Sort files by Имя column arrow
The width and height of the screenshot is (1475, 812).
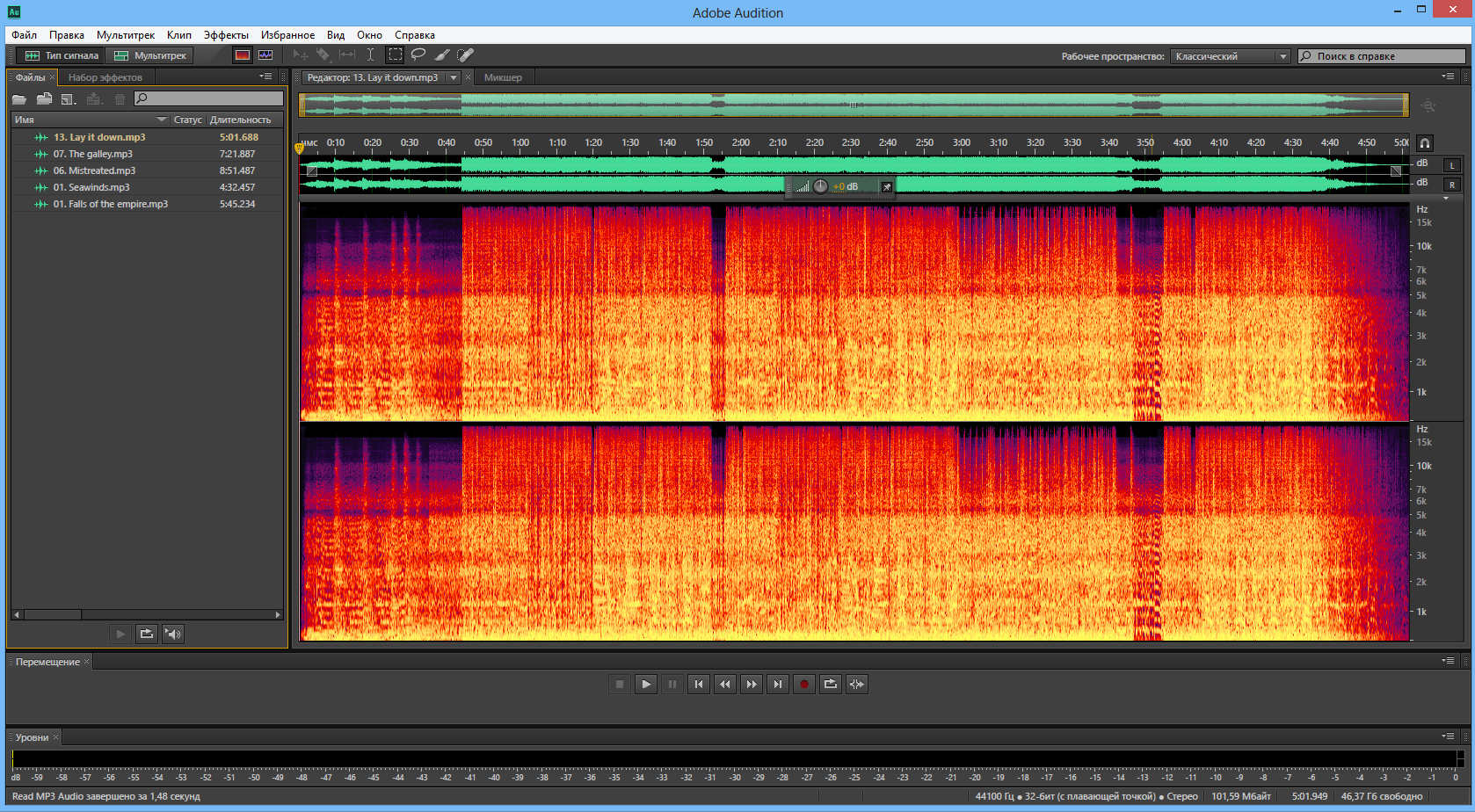click(x=162, y=120)
